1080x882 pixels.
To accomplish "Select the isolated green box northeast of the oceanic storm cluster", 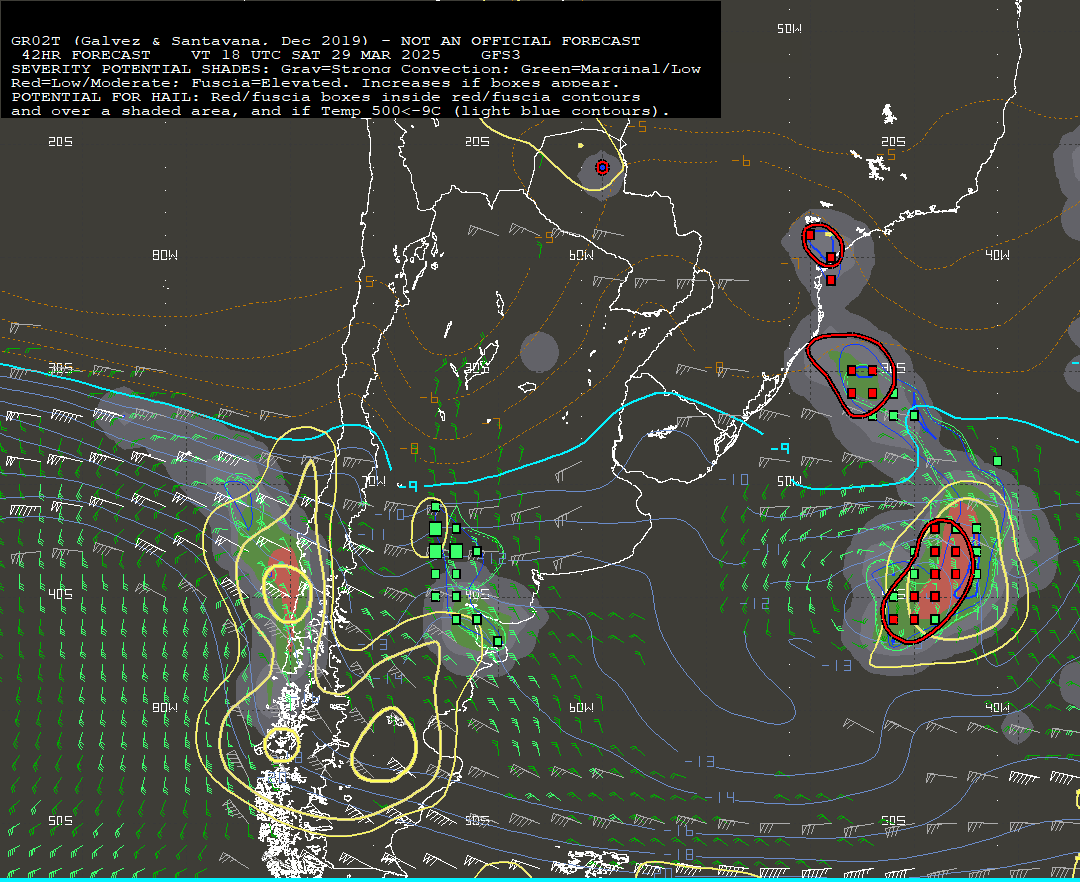I will coord(997,461).
